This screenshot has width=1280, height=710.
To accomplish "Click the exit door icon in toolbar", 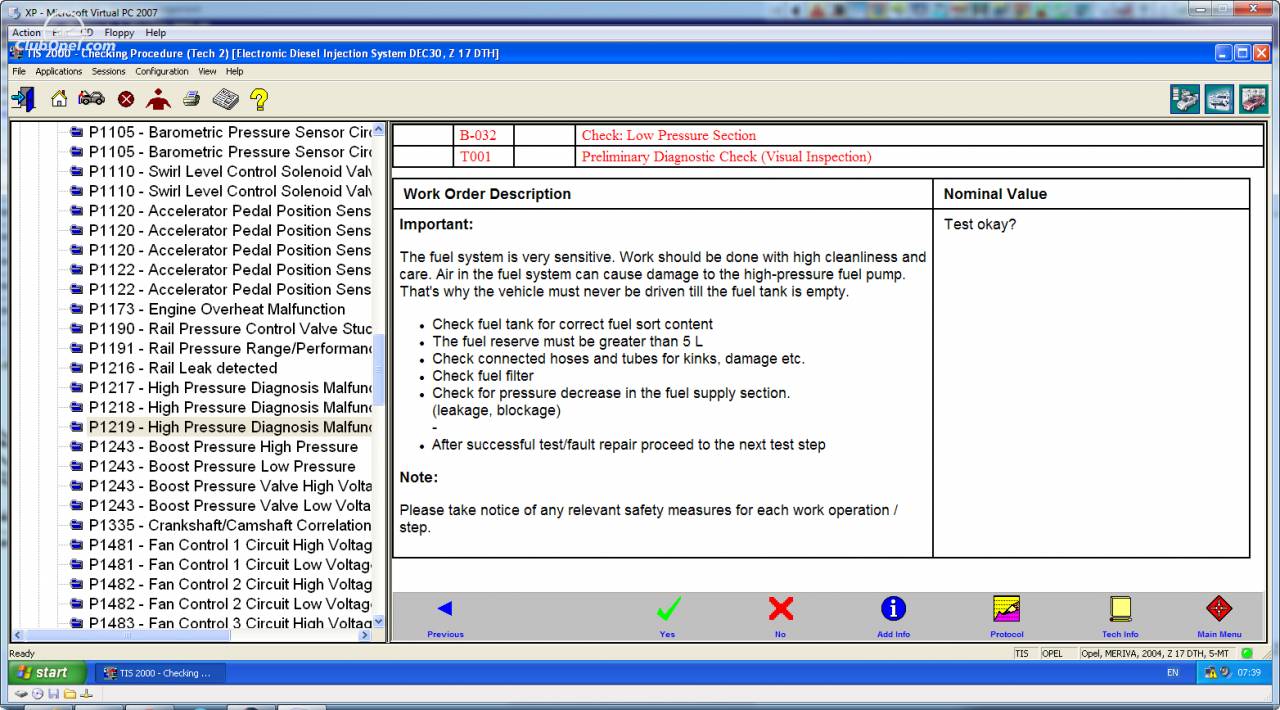I will pos(23,99).
